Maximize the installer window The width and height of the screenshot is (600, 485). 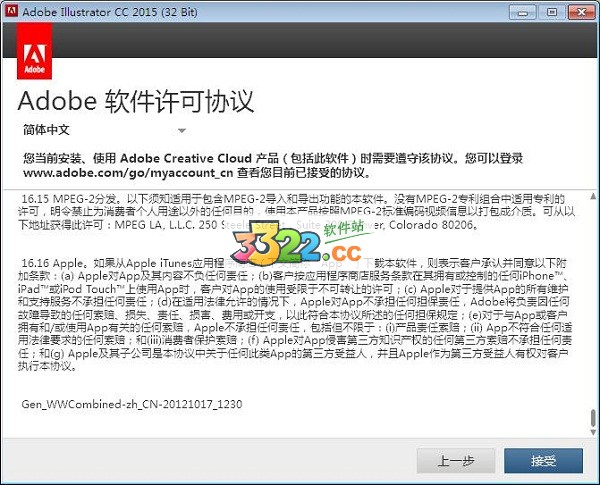551,12
